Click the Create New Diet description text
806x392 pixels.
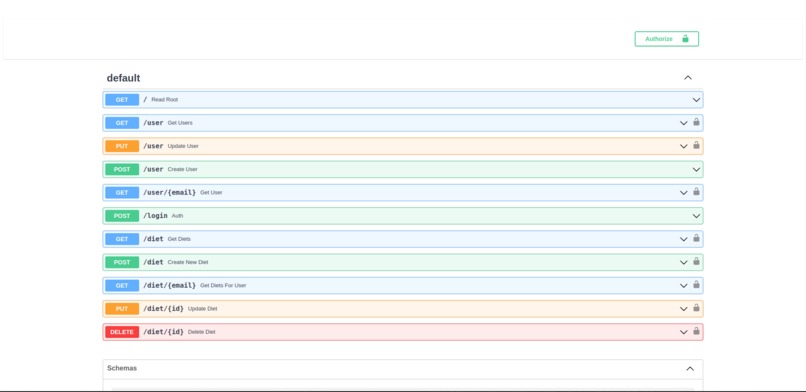(x=188, y=263)
